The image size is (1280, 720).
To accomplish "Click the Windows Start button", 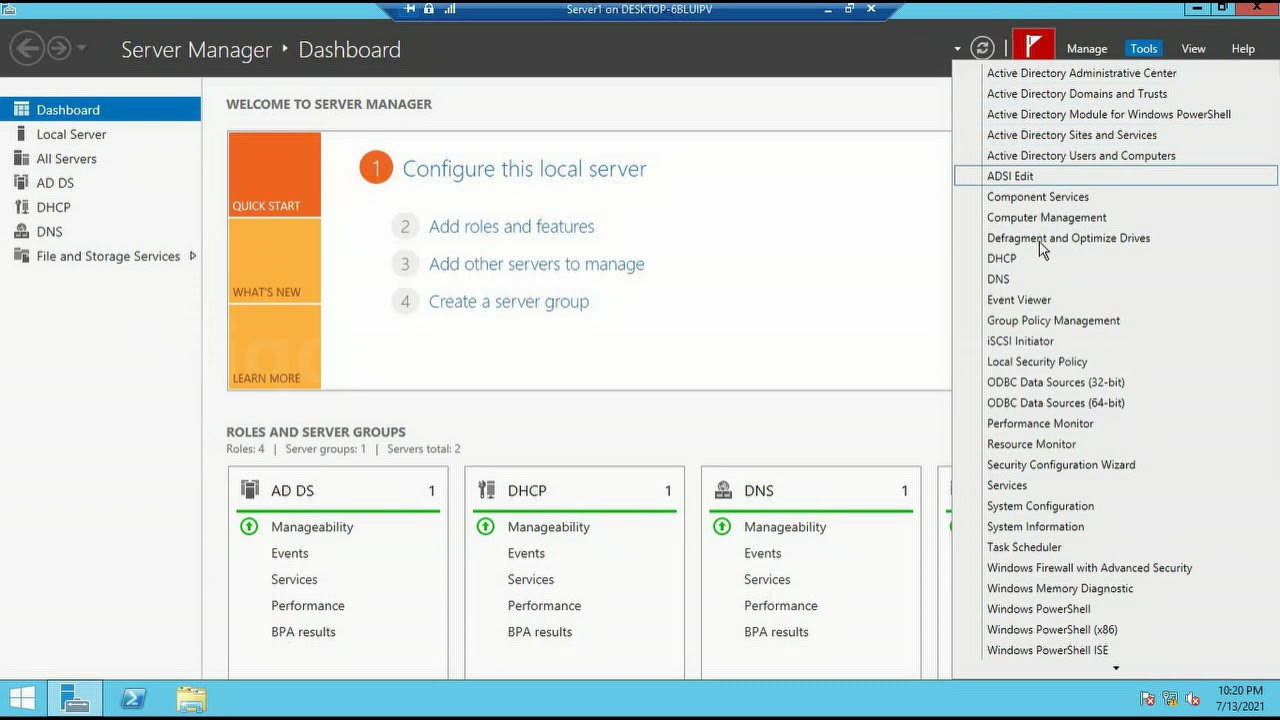I will pyautogui.click(x=22, y=699).
